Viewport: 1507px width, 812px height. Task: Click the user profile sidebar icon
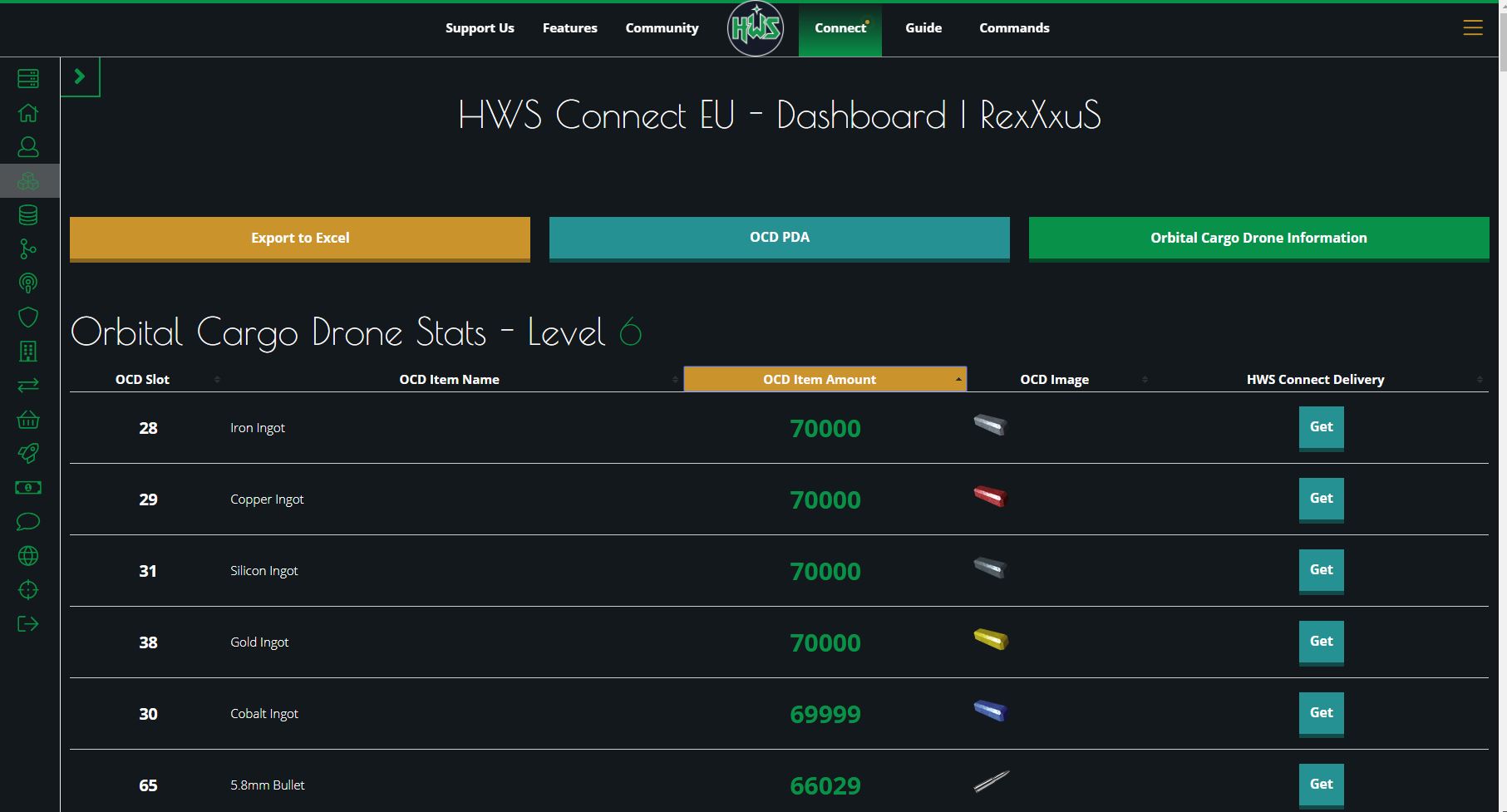click(x=28, y=147)
